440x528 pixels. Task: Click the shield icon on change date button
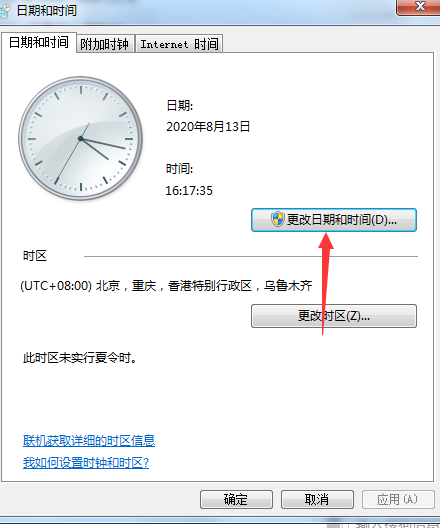pyautogui.click(x=278, y=219)
